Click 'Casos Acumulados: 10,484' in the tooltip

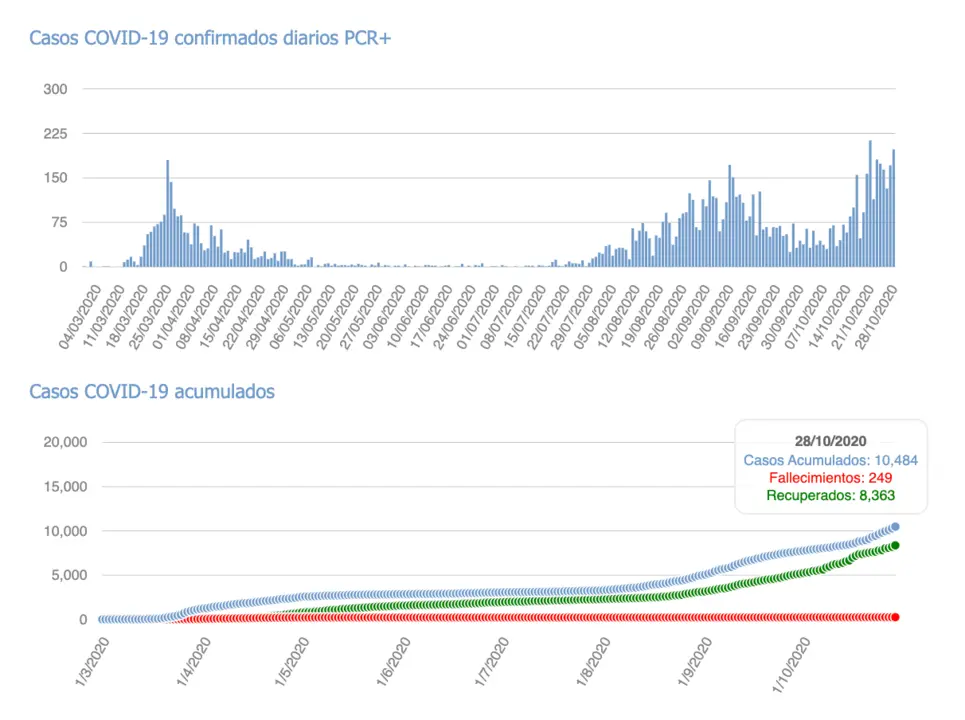click(830, 460)
